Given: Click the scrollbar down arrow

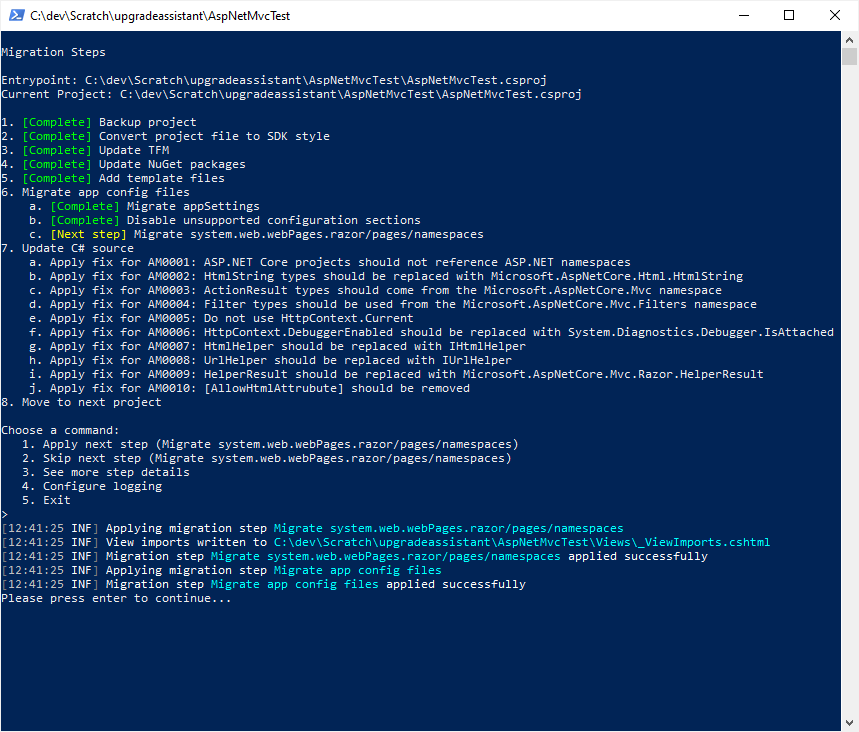Looking at the screenshot, I should 850,723.
